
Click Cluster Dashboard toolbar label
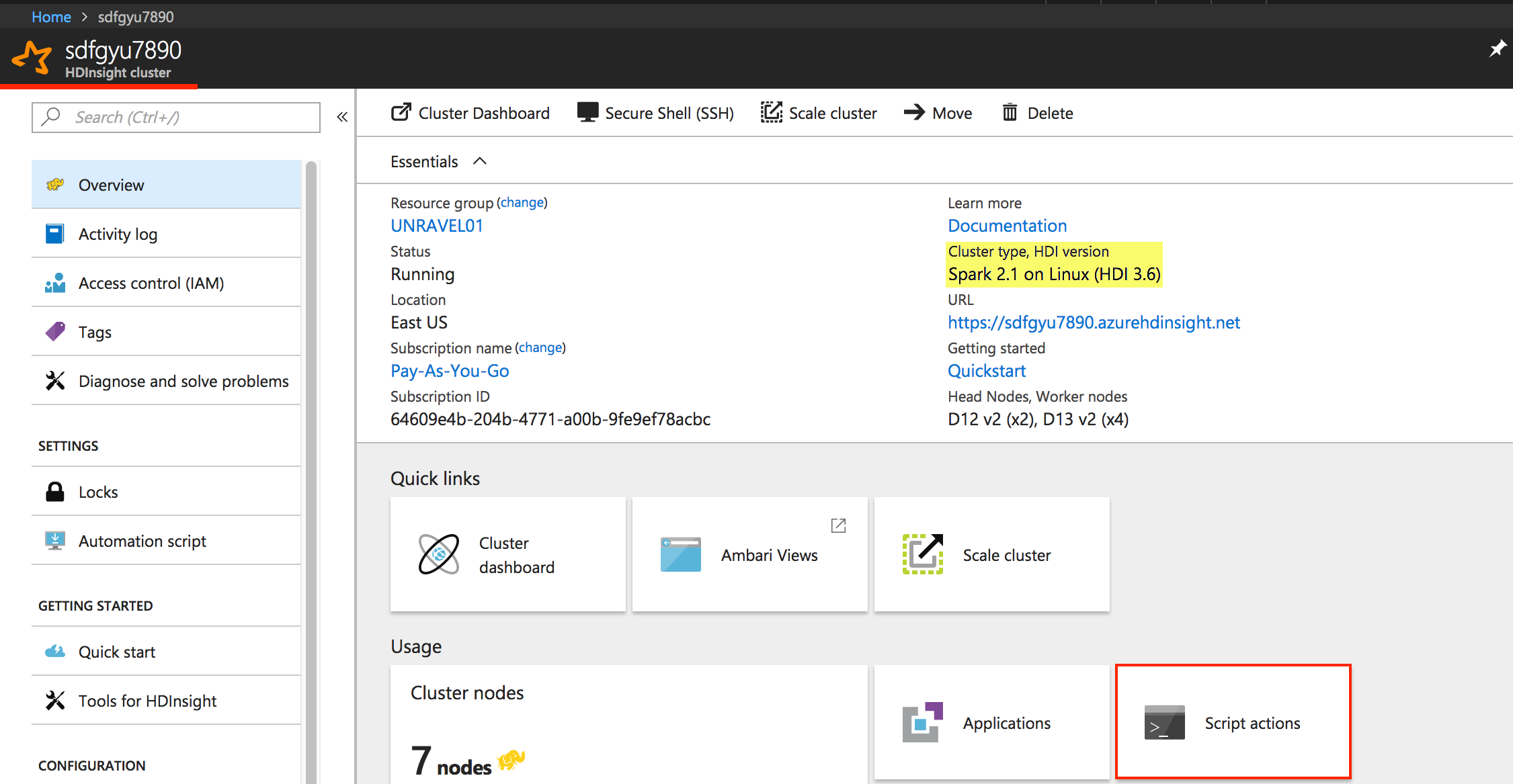484,113
